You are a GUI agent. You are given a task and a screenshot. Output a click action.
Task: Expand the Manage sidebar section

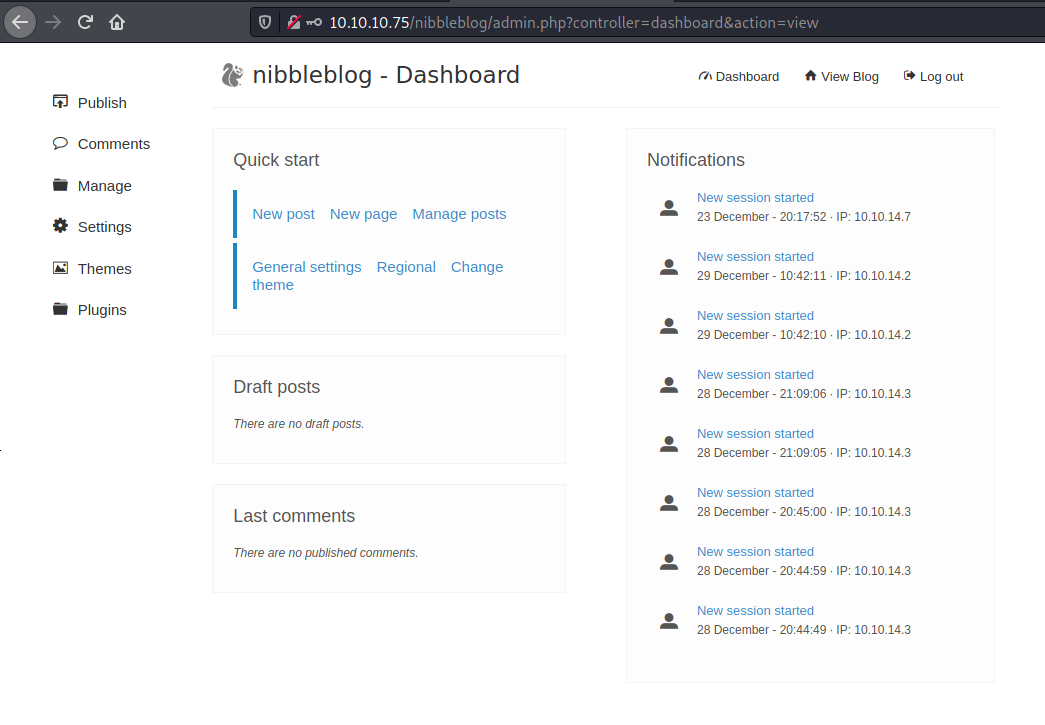pyautogui.click(x=104, y=185)
